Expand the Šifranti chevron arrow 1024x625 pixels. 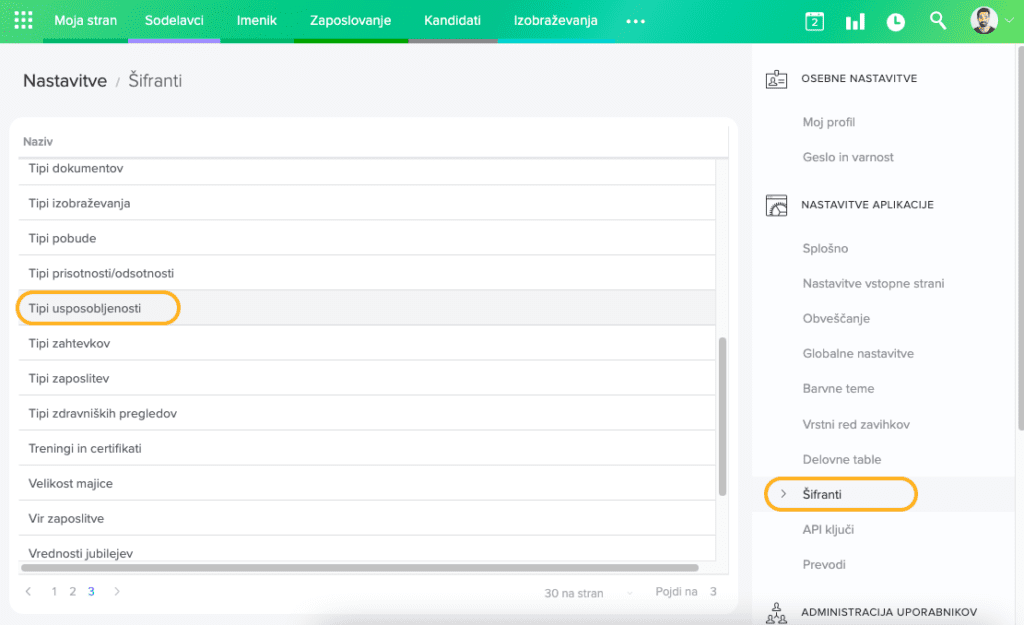783,494
